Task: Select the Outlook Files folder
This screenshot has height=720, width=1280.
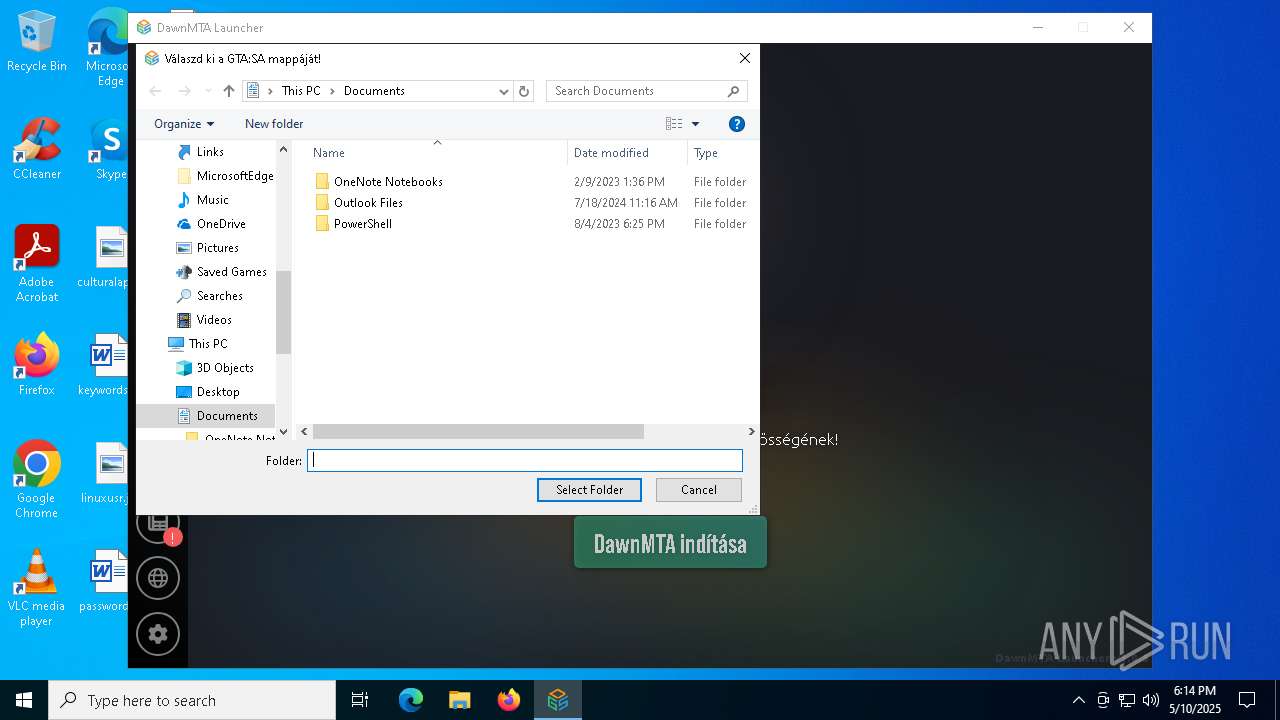Action: pos(368,203)
